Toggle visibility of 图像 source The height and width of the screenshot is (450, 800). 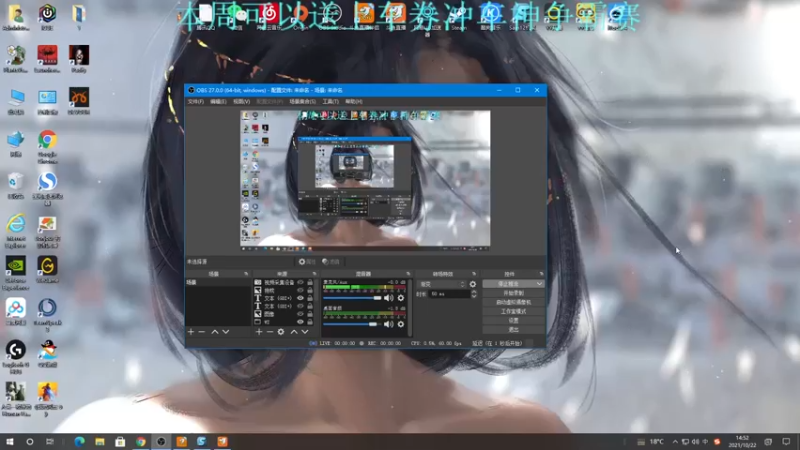point(300,314)
